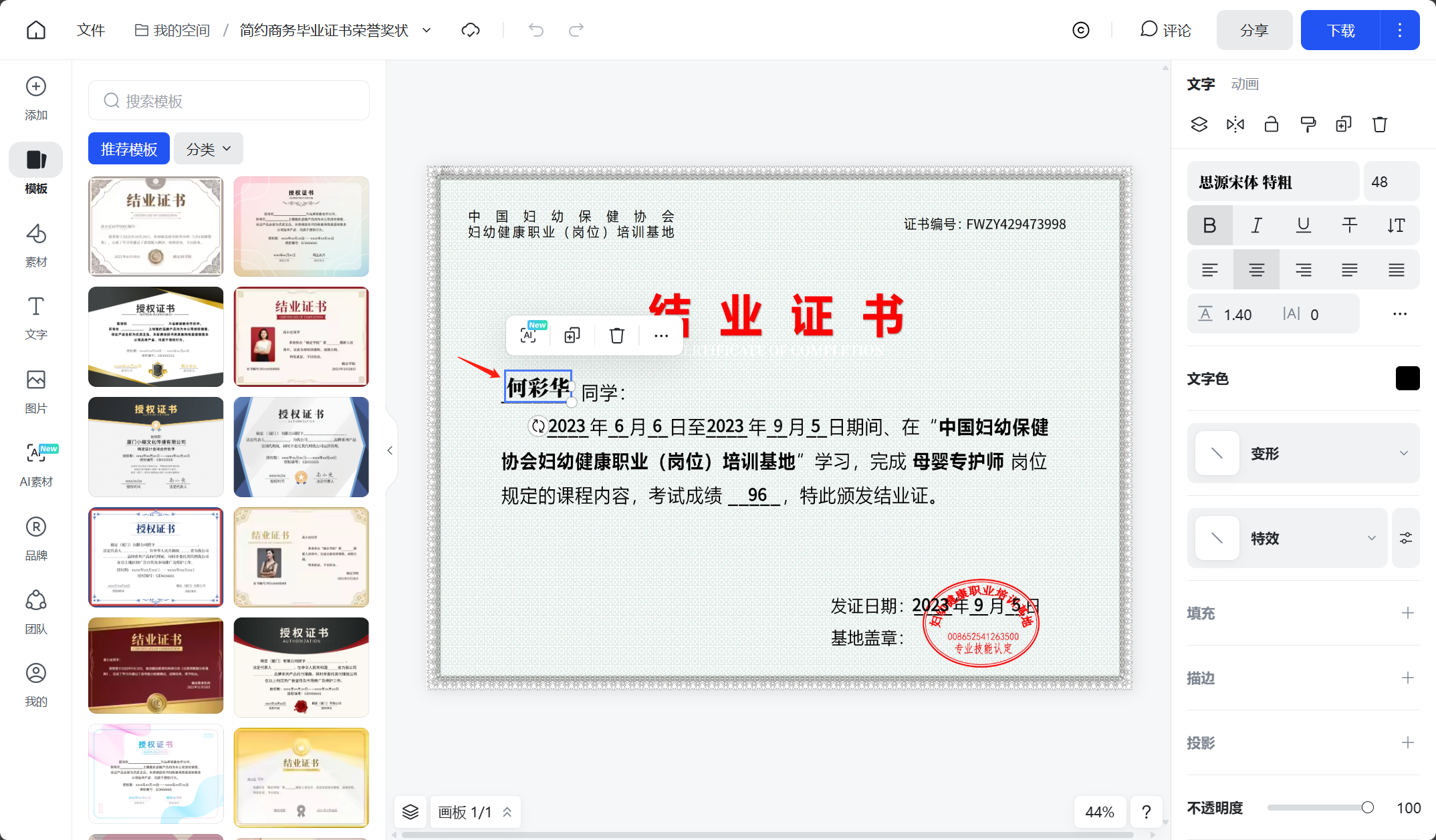Open the 思源宋体 特粗 font selector
The height and width of the screenshot is (840, 1436).
[1273, 182]
